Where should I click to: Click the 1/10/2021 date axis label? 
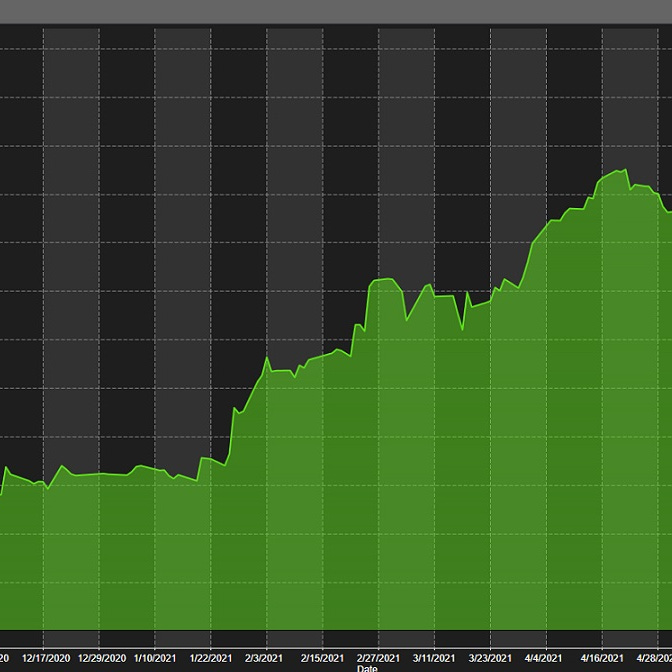[155, 658]
